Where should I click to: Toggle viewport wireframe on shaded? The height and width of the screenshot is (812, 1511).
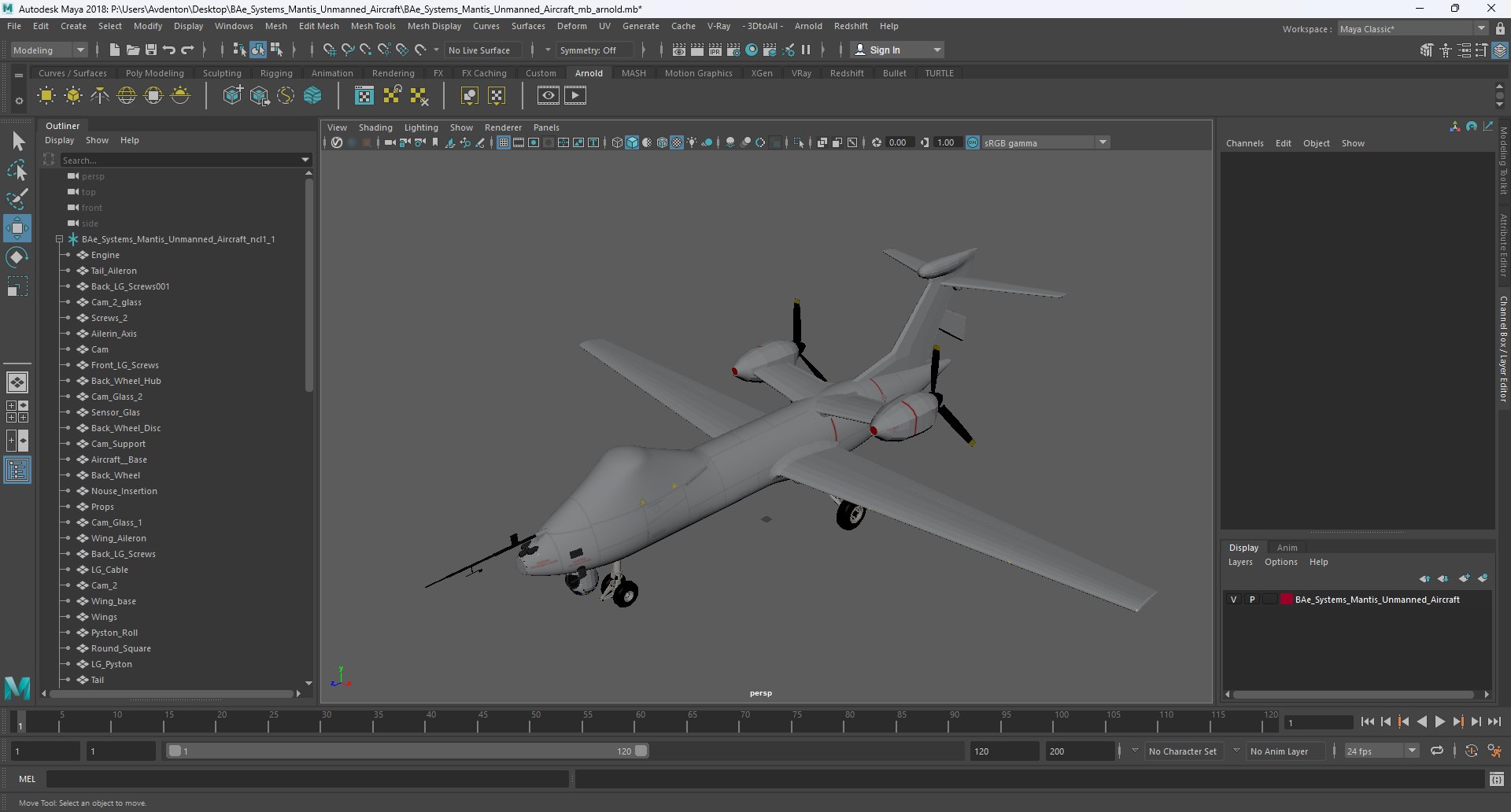click(x=662, y=142)
